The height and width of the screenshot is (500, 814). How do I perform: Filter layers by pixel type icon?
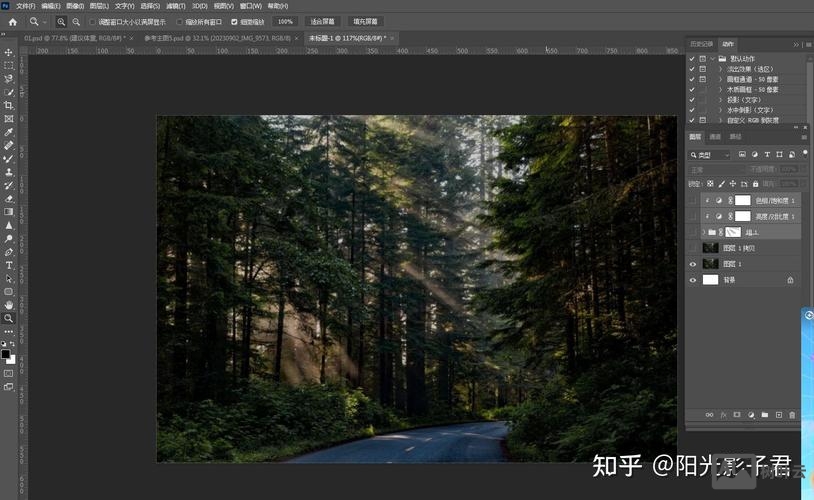(742, 155)
